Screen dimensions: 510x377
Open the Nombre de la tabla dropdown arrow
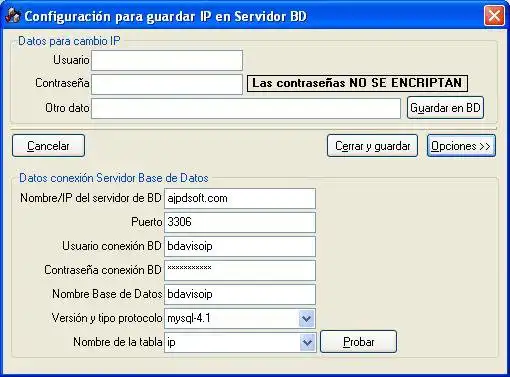tap(307, 342)
